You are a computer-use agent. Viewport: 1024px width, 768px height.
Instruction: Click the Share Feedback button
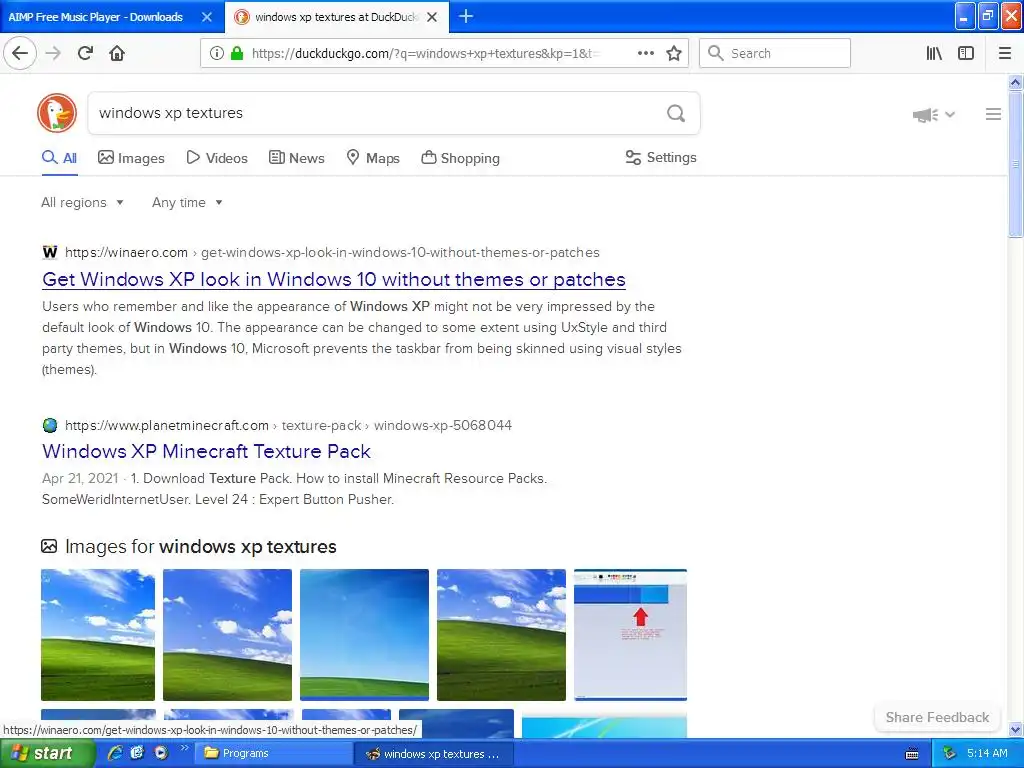[937, 717]
